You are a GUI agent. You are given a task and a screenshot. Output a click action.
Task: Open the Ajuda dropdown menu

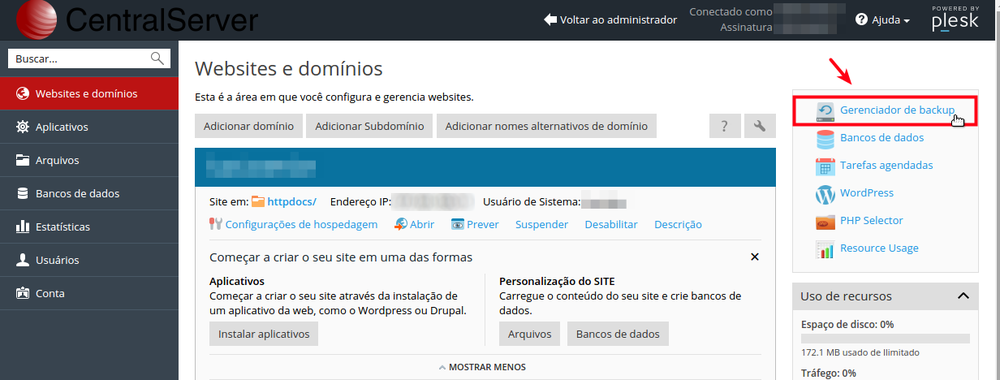pyautogui.click(x=883, y=20)
